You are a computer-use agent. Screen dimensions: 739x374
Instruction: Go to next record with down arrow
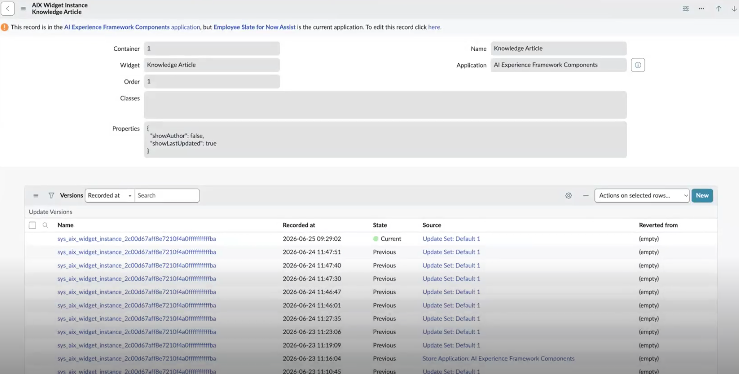coord(734,8)
